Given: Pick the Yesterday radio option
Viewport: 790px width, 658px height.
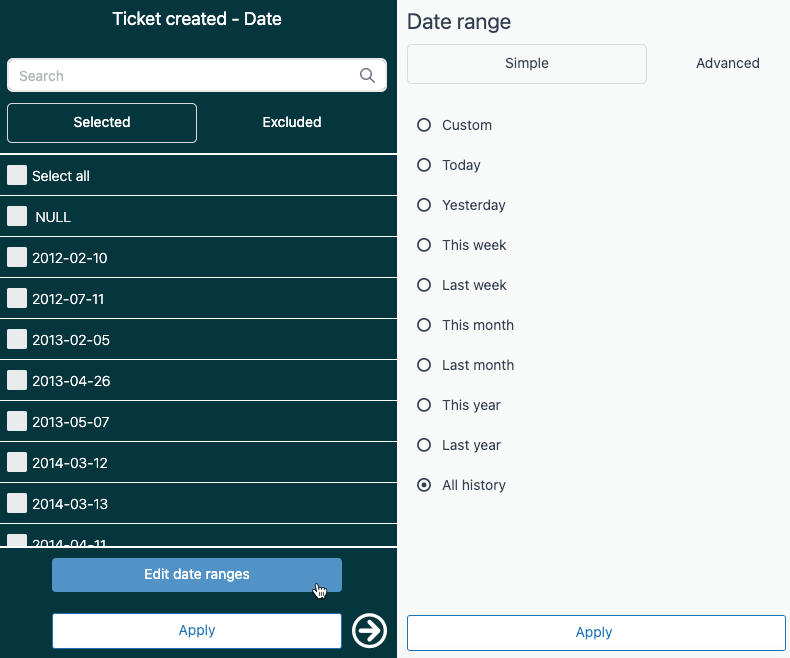Looking at the screenshot, I should pos(424,205).
